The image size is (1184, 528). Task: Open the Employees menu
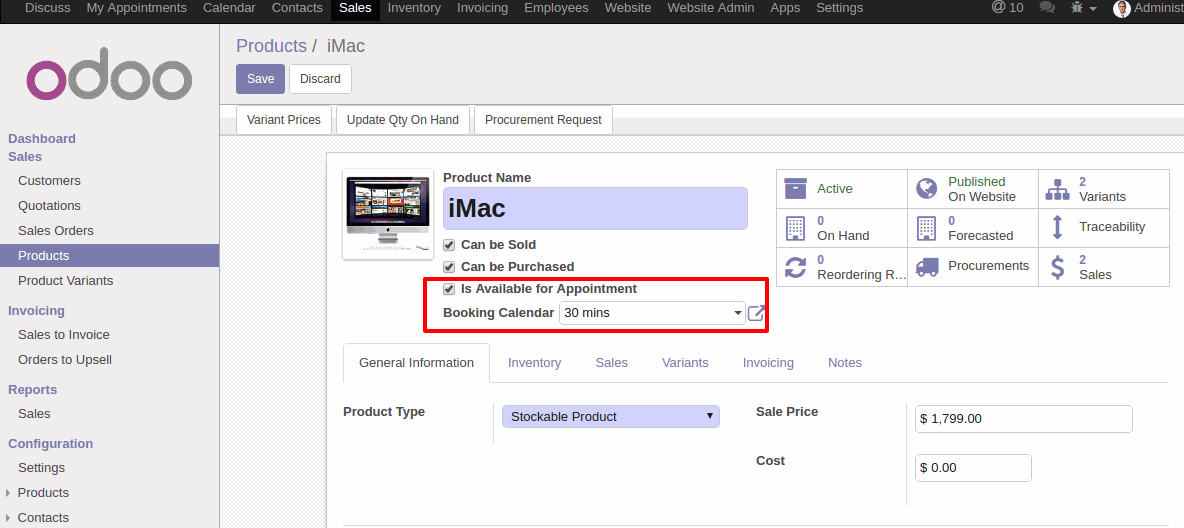pyautogui.click(x=556, y=8)
